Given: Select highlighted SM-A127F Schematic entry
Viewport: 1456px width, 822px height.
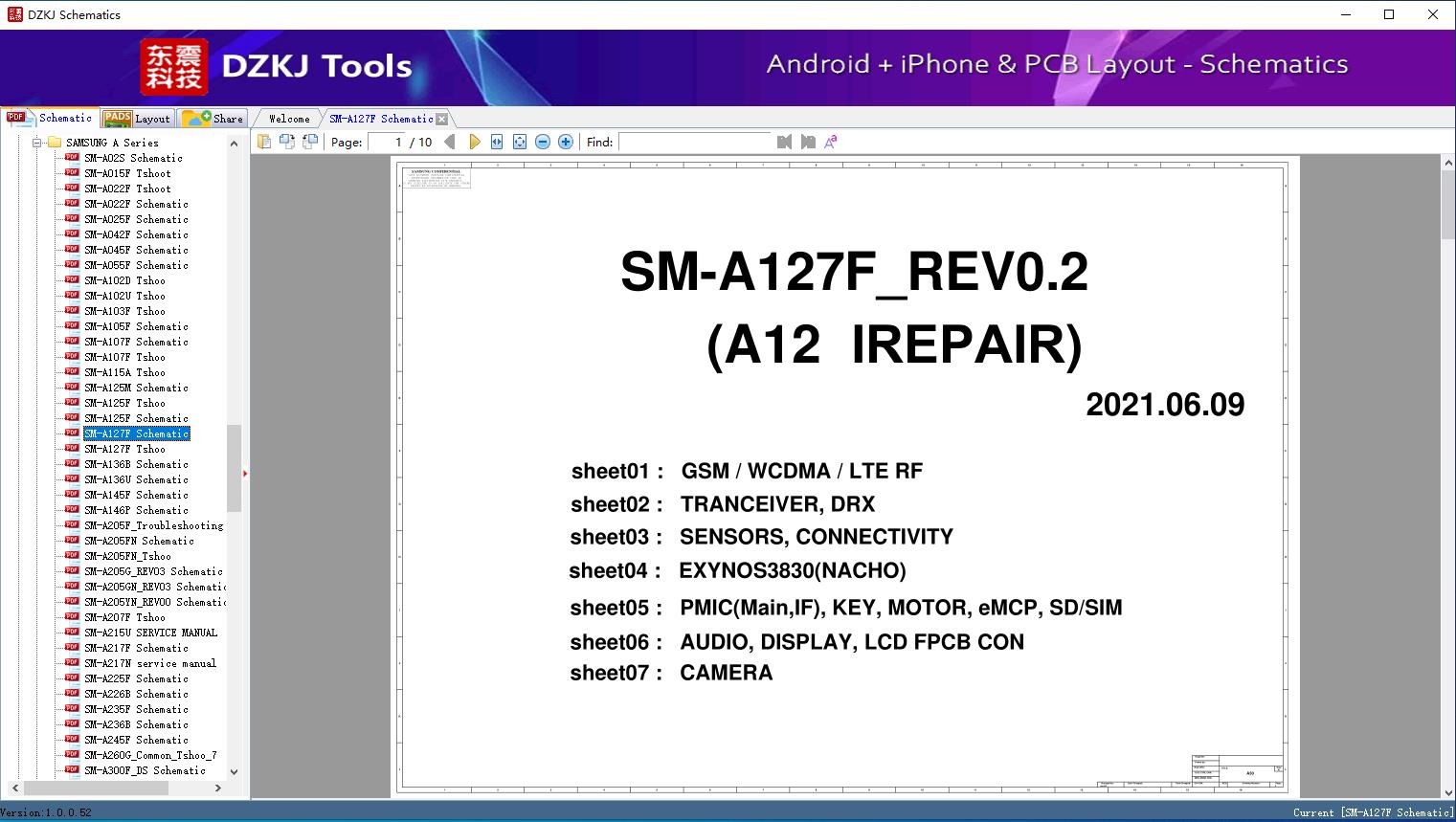Looking at the screenshot, I should click(136, 433).
